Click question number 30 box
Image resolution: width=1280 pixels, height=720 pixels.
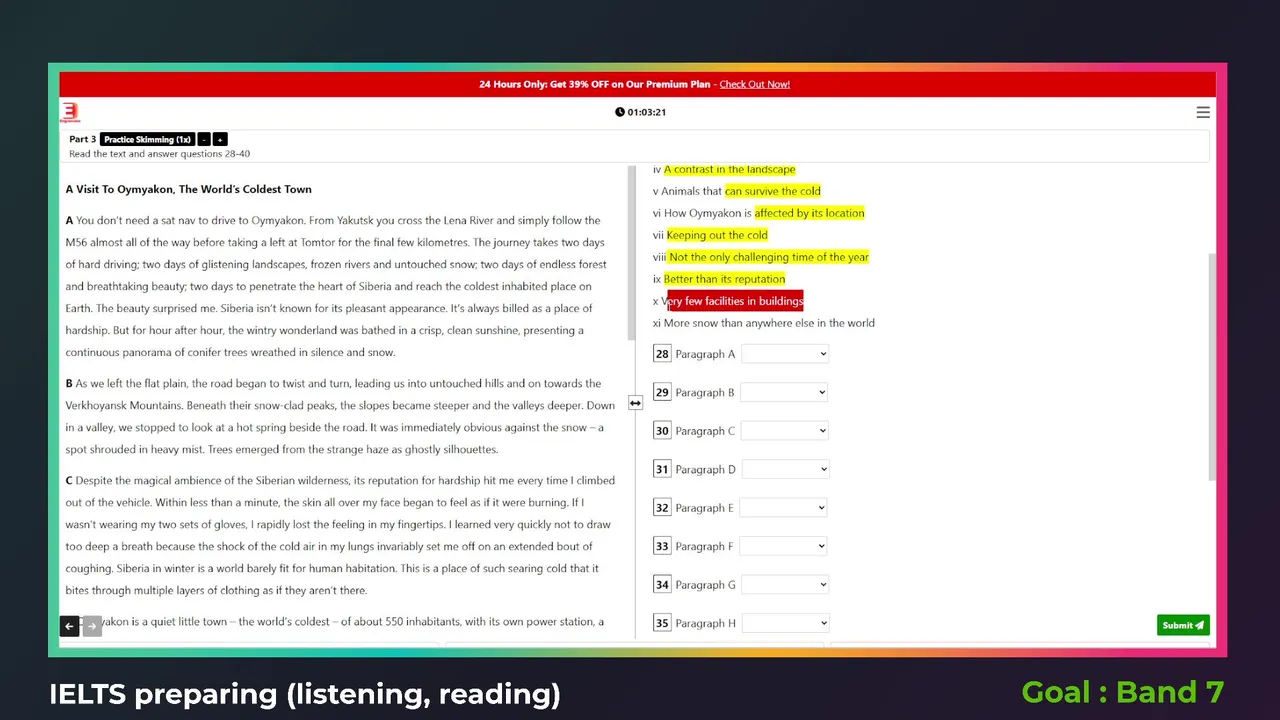(662, 431)
